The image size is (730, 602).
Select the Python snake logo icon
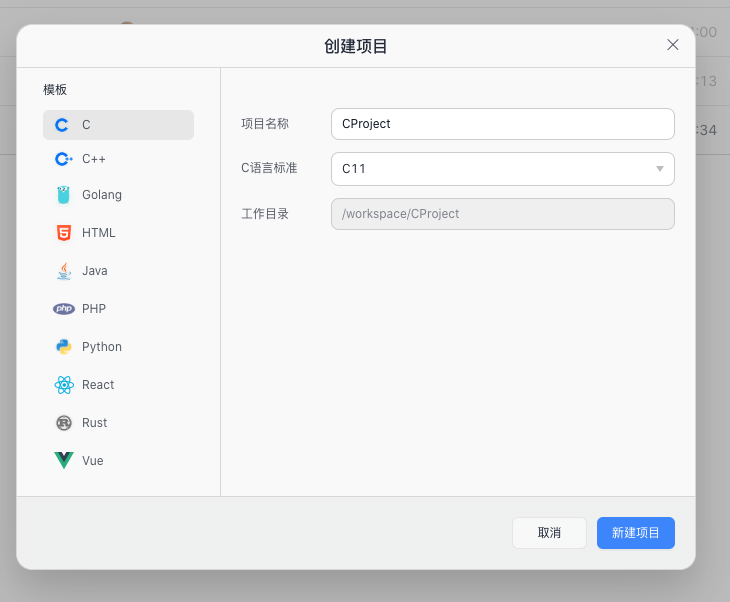64,347
